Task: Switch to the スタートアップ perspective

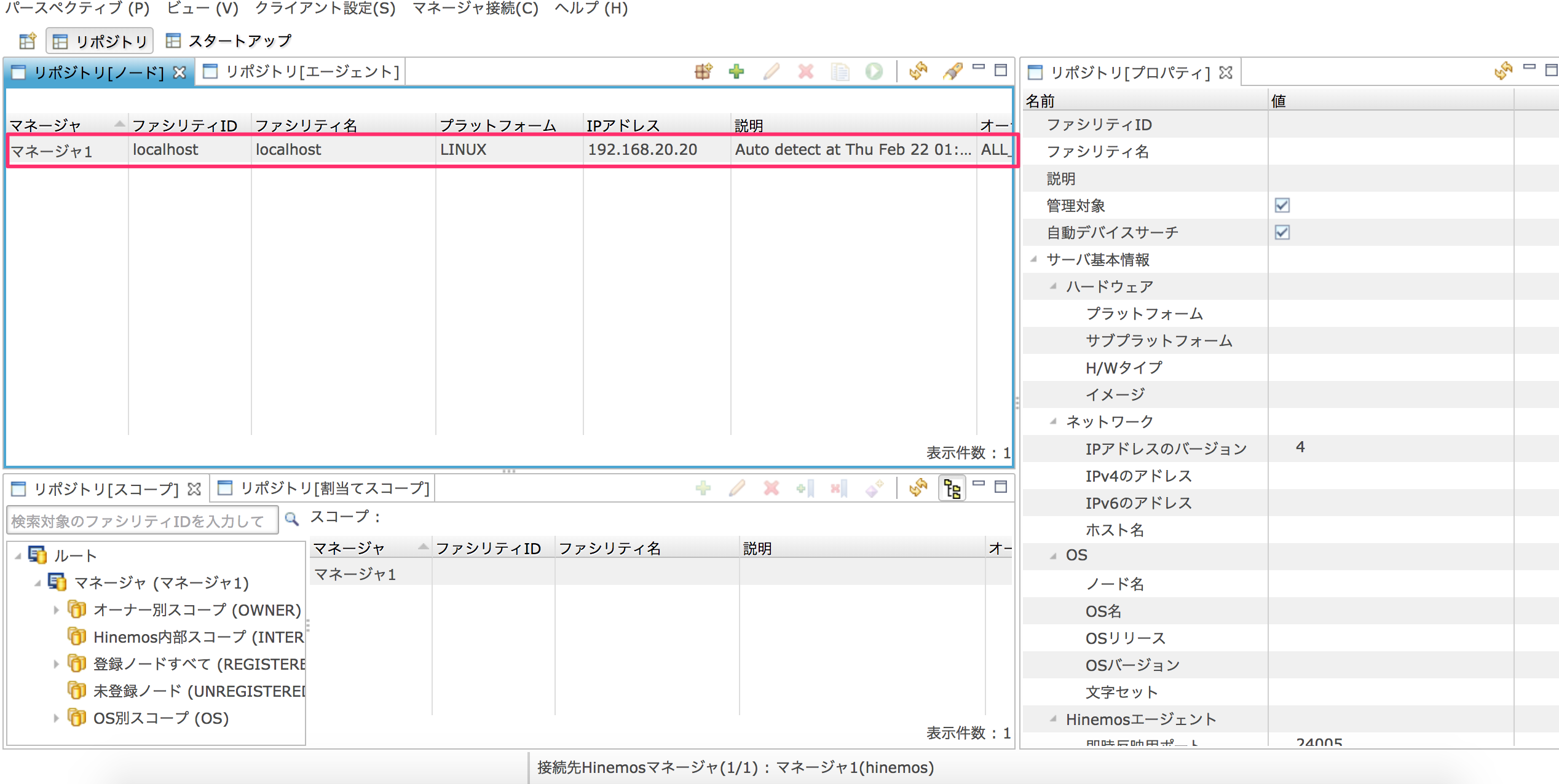Action: point(230,41)
